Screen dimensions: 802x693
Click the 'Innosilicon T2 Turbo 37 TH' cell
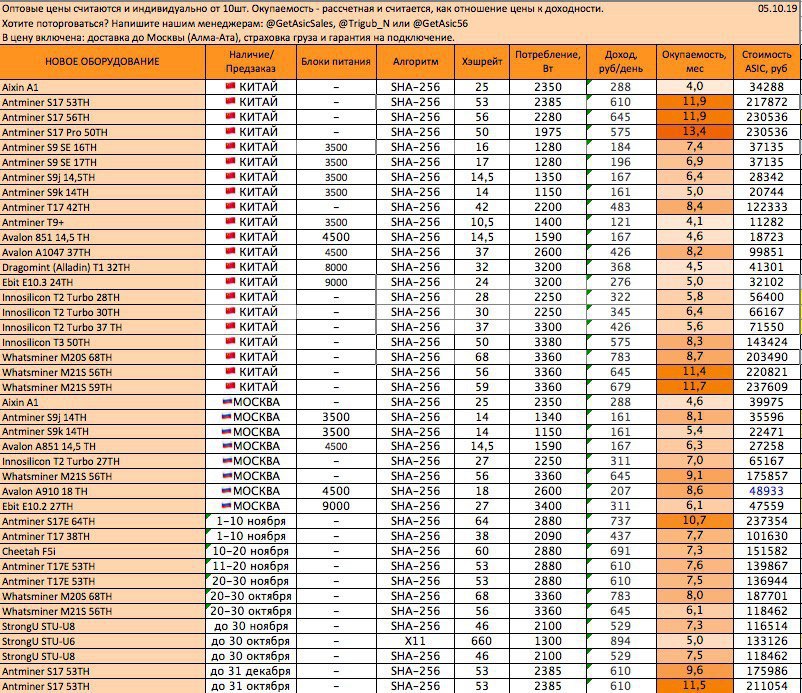click(102, 327)
